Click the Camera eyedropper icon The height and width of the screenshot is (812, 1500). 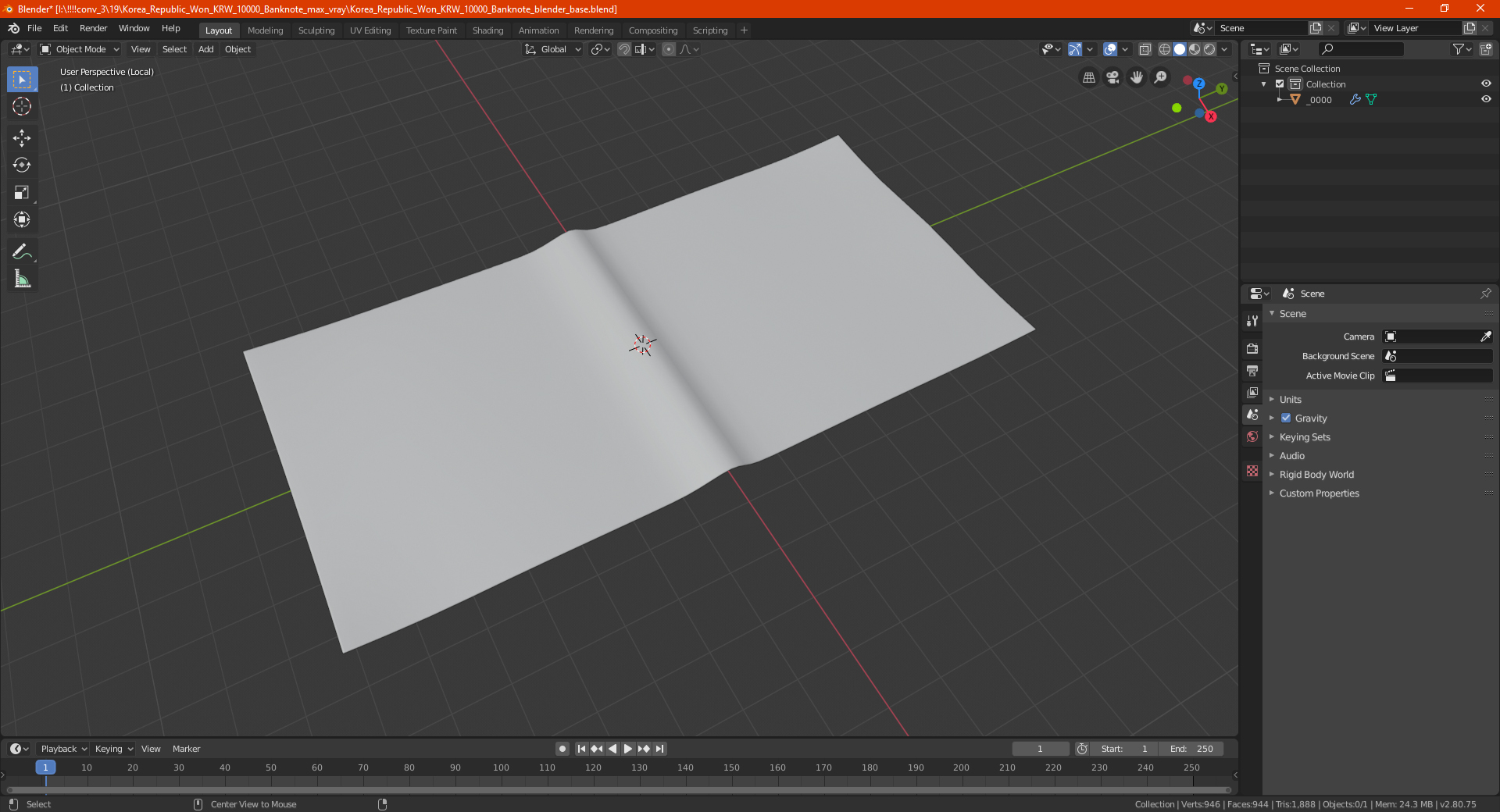(1485, 337)
